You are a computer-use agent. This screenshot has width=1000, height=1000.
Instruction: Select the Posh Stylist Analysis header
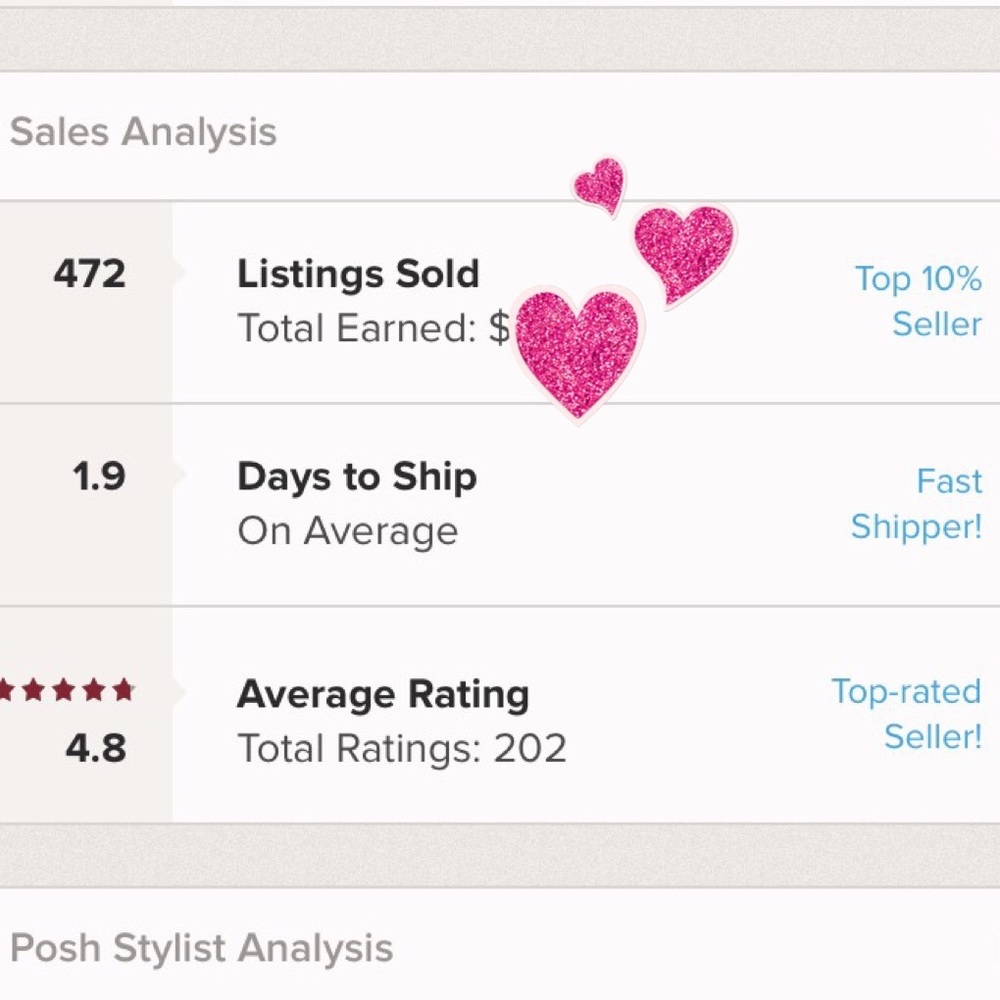[201, 949]
